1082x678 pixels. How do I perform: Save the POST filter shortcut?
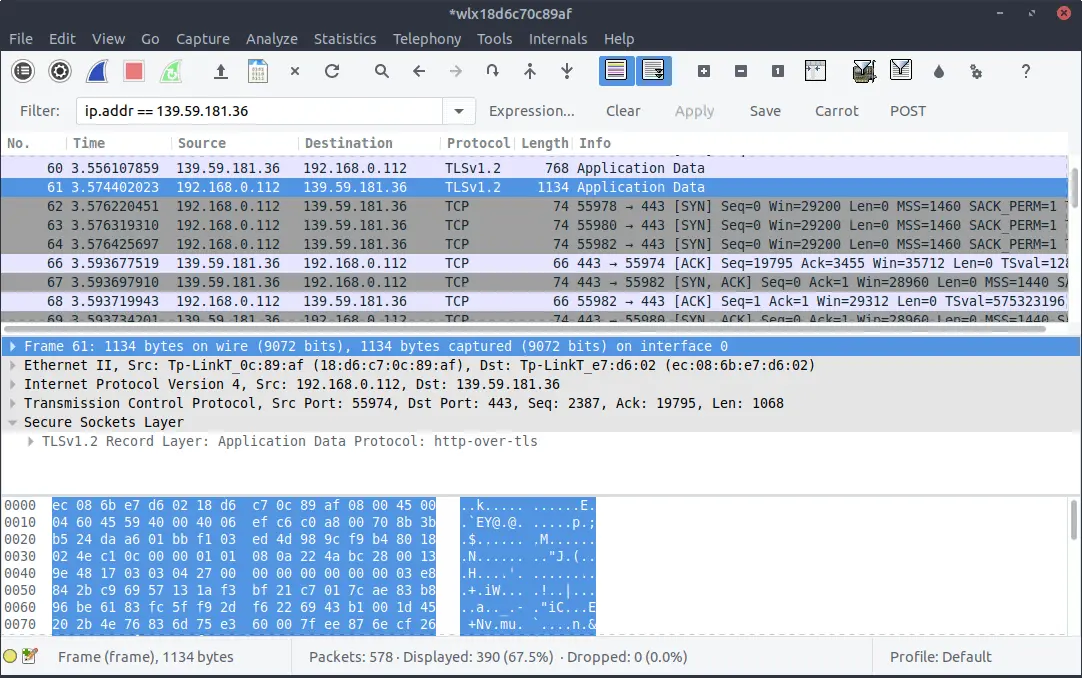[x=907, y=110]
